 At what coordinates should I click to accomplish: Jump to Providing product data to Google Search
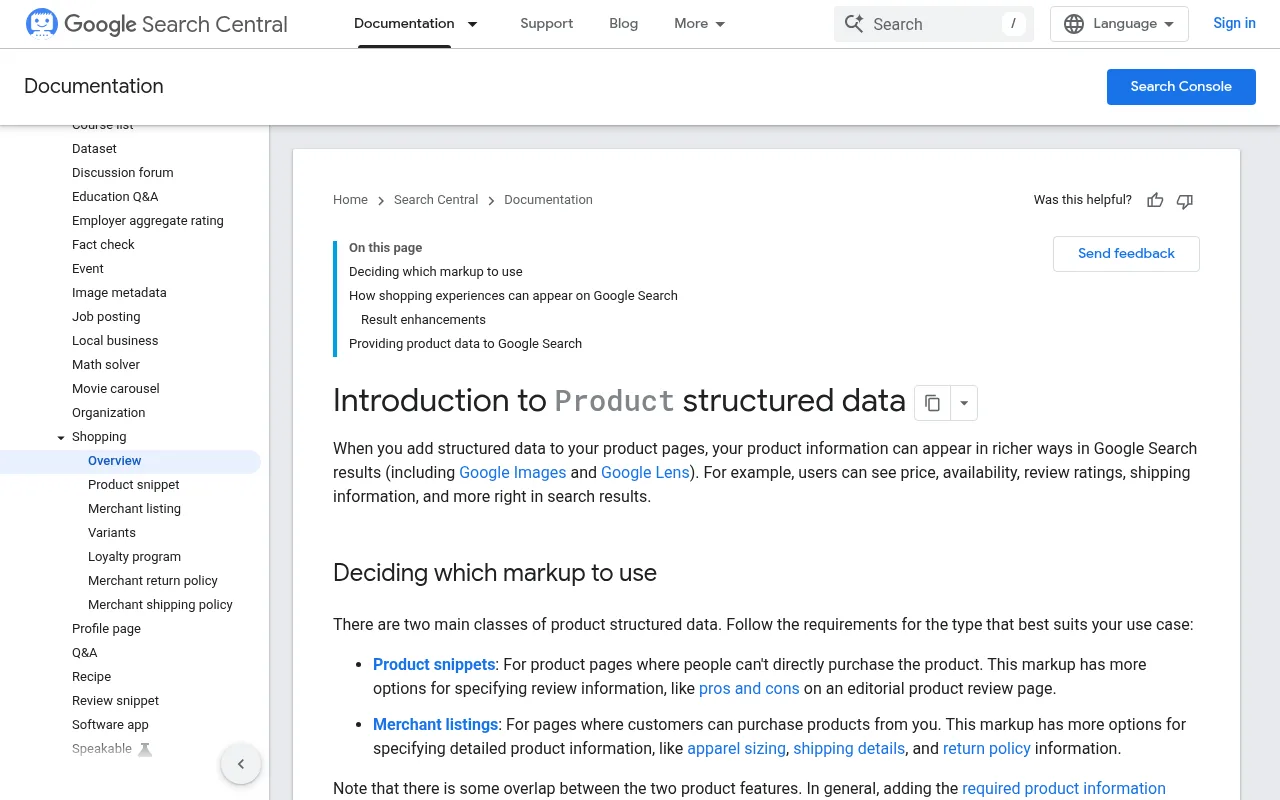[x=465, y=344]
